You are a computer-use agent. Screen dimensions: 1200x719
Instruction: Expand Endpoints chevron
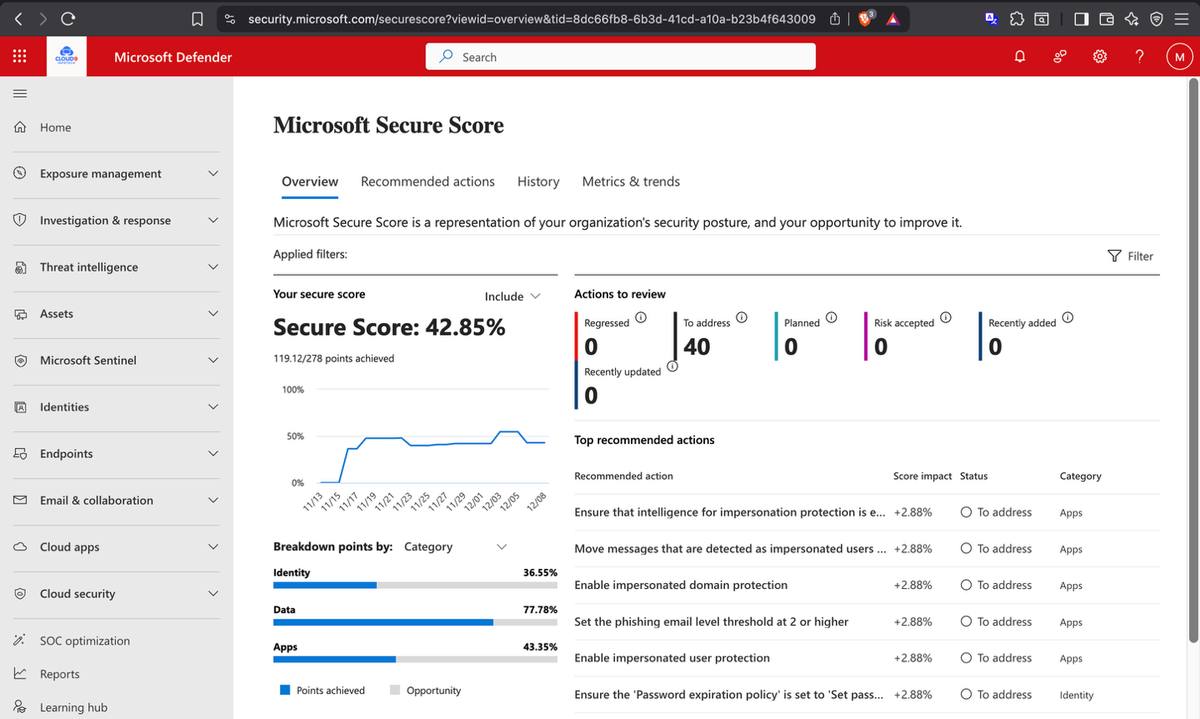click(x=213, y=454)
